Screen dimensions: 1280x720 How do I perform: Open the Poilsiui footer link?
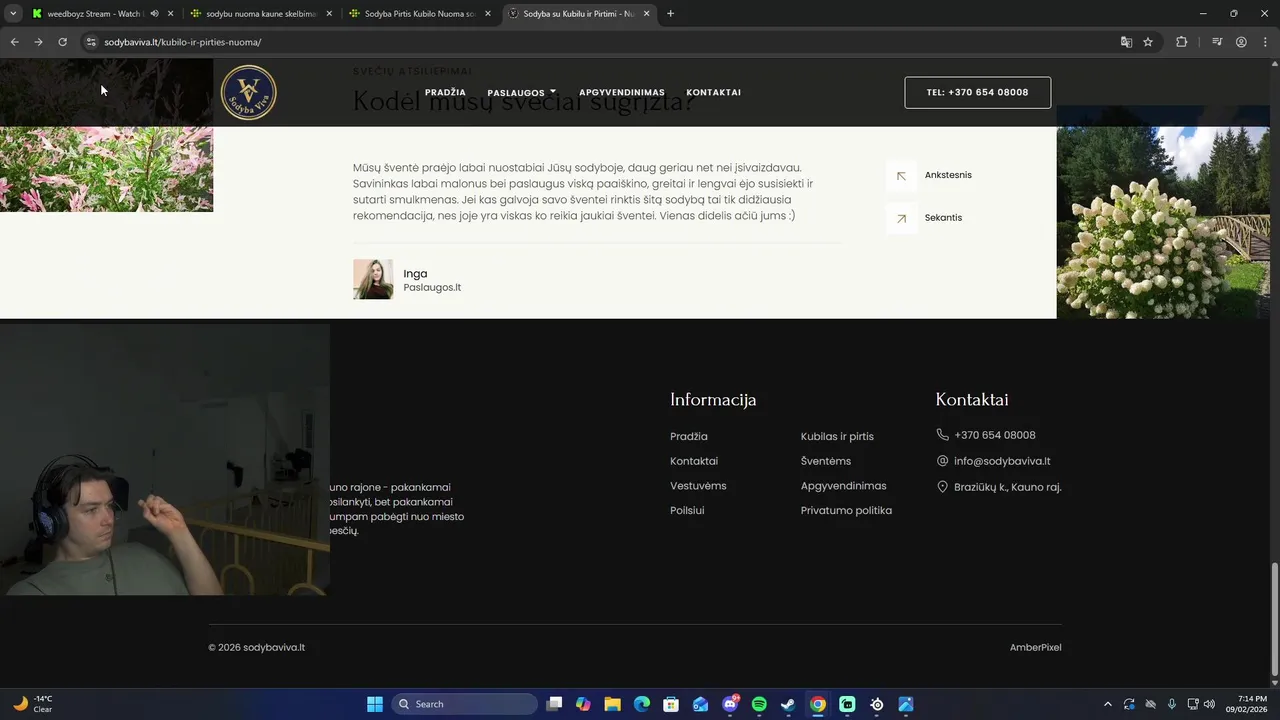point(687,510)
